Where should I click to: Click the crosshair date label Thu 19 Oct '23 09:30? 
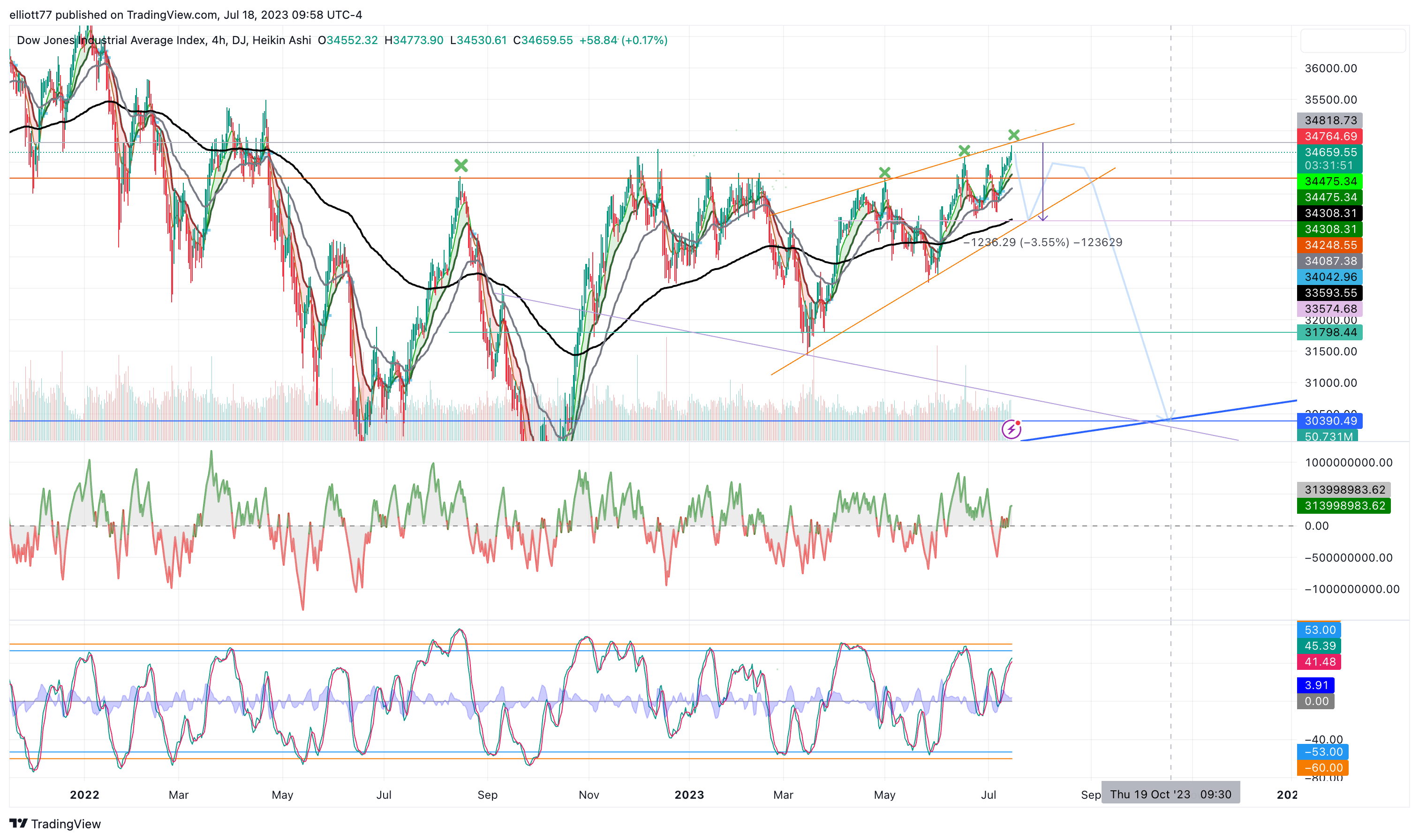[x=1170, y=794]
